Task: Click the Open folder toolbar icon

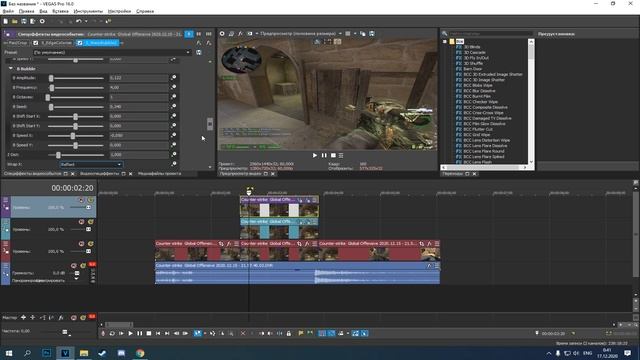Action: [15, 21]
